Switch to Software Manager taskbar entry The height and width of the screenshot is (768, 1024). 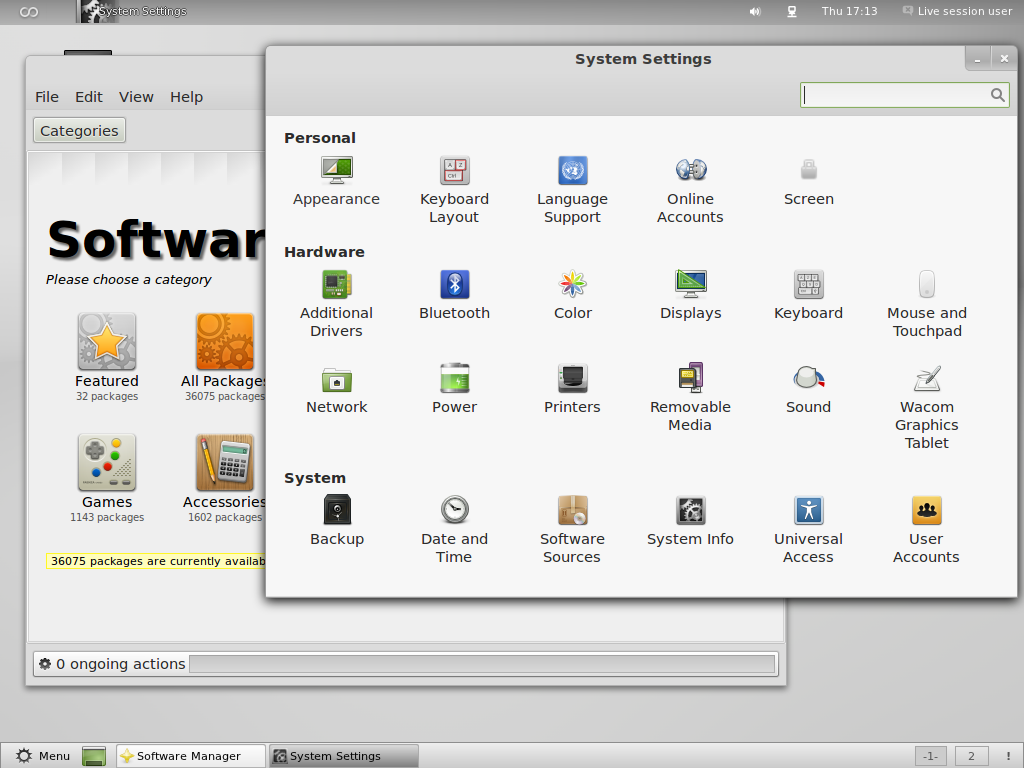191,756
